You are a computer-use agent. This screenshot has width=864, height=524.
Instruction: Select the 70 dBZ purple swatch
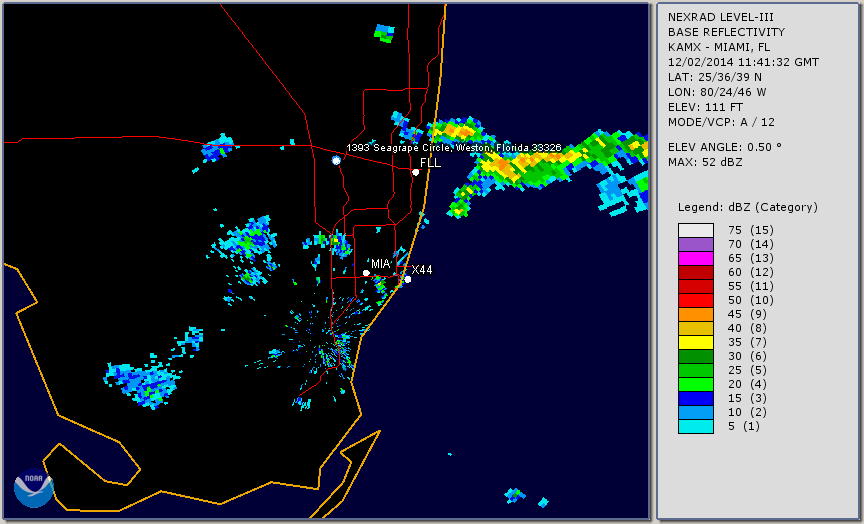[696, 244]
